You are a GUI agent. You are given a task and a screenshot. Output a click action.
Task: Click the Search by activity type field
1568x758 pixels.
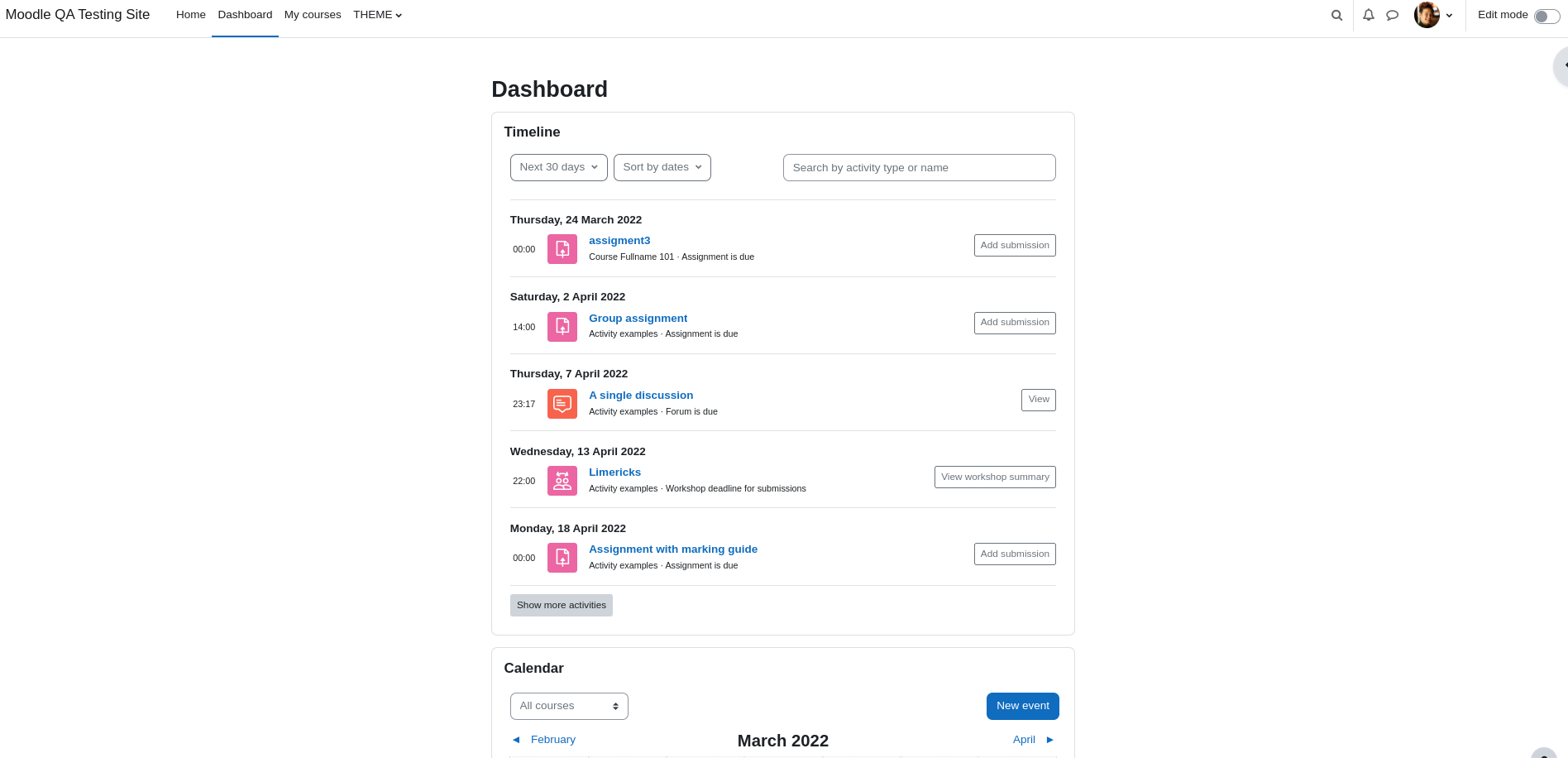920,167
